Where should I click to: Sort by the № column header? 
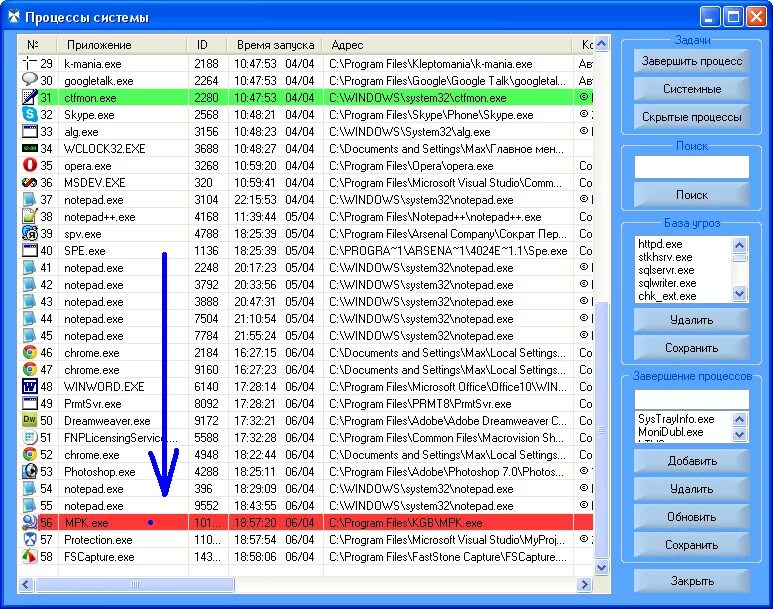(x=37, y=44)
